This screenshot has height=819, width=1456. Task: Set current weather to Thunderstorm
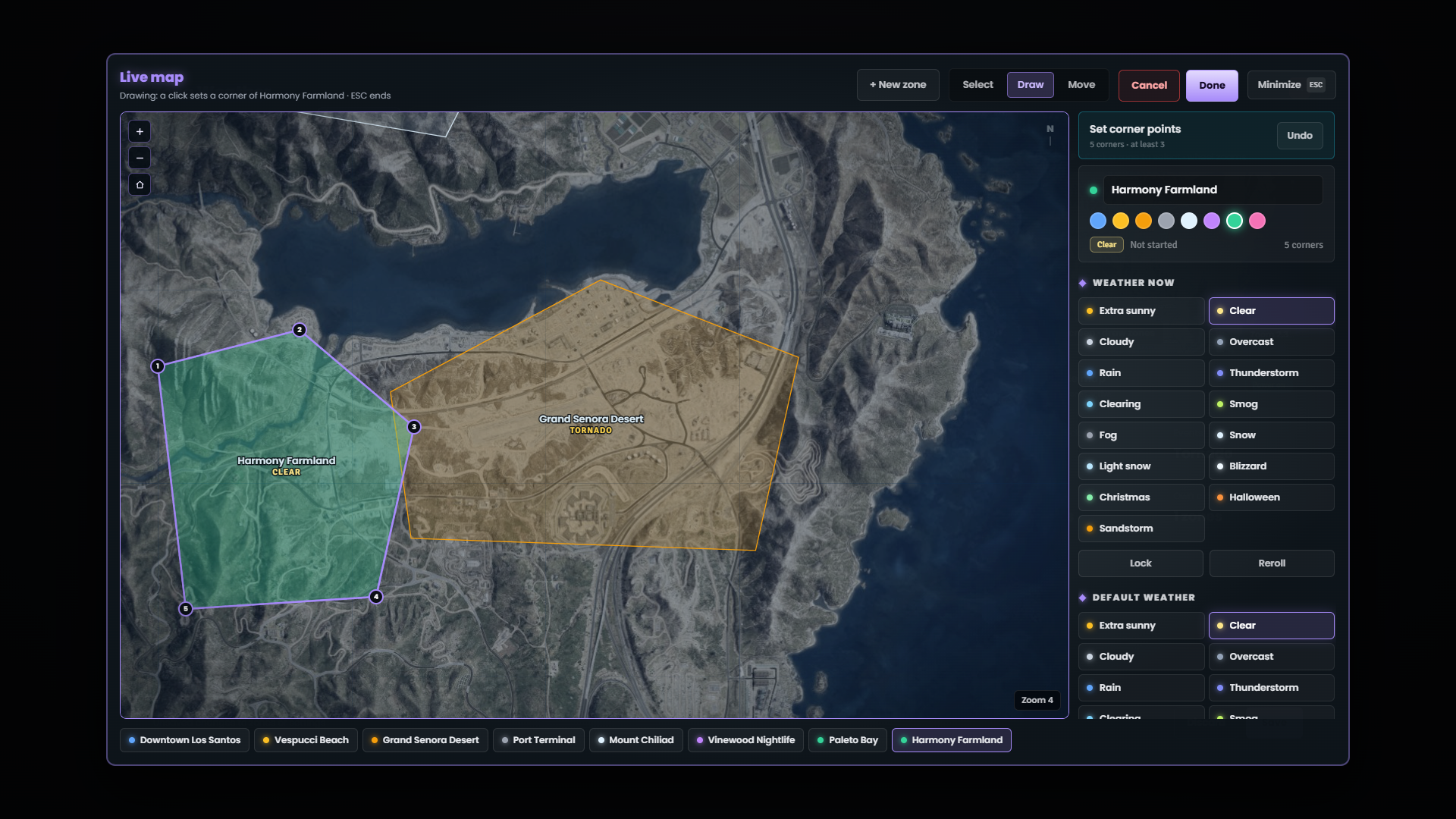(x=1272, y=373)
